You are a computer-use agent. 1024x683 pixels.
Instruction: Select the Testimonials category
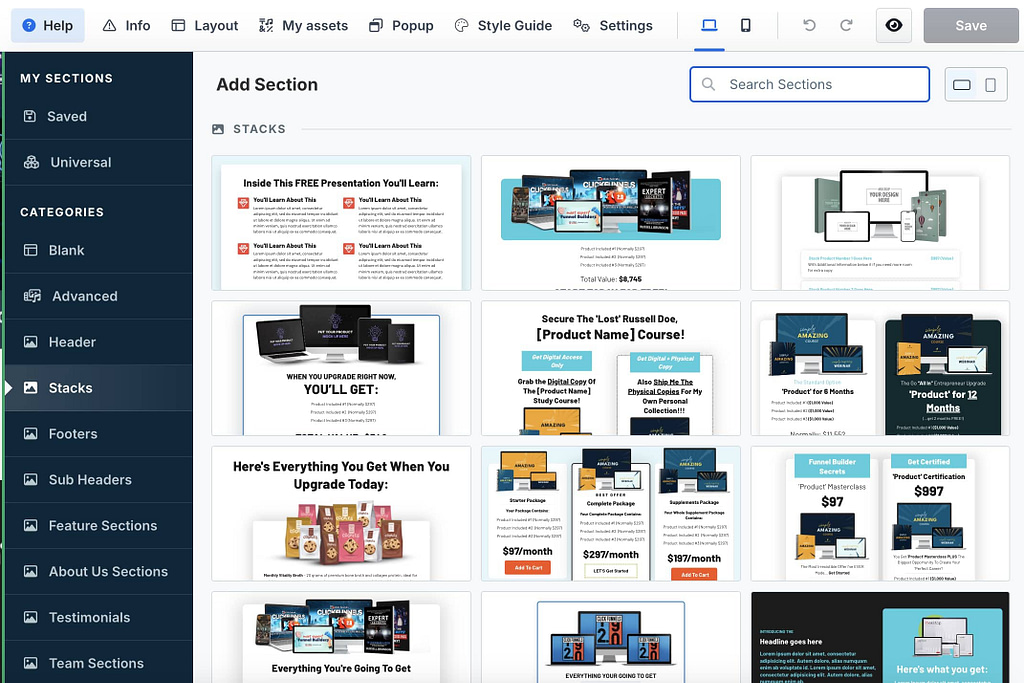click(99, 617)
